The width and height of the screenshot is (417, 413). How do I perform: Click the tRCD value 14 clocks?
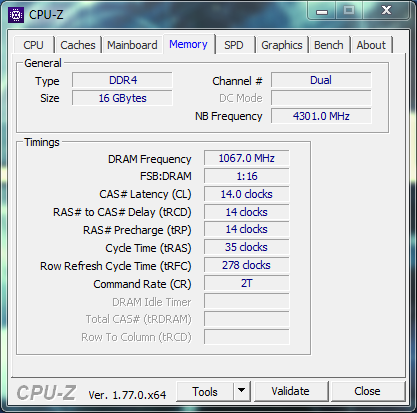[247, 212]
